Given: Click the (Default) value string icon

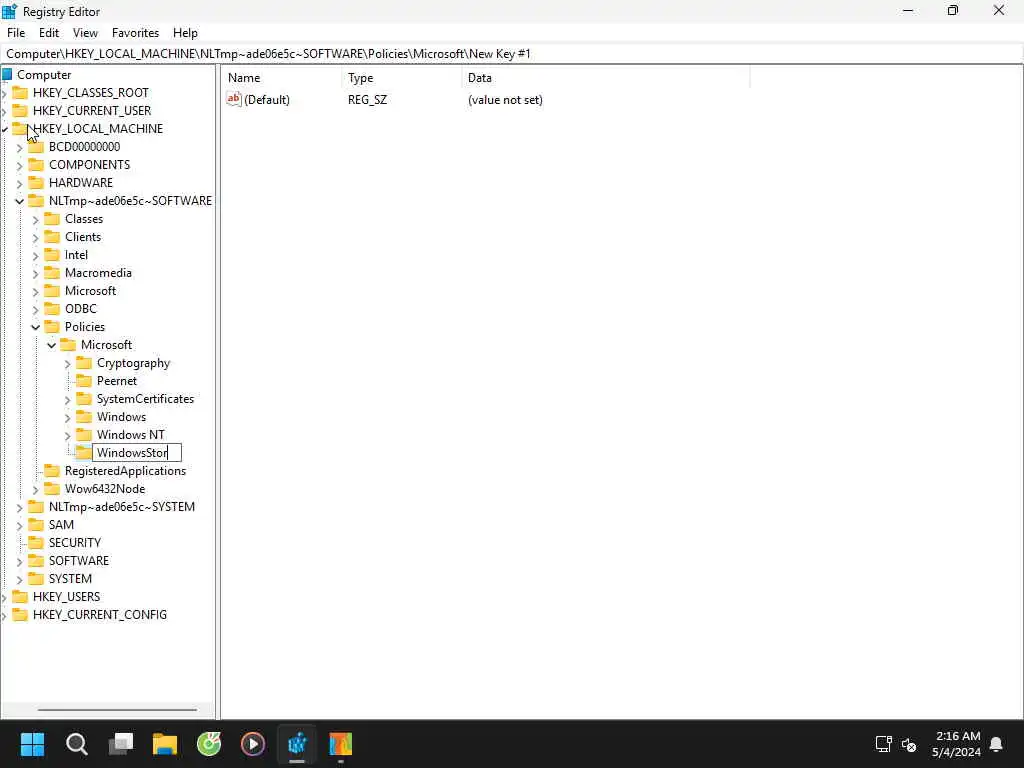Looking at the screenshot, I should (x=234, y=99).
